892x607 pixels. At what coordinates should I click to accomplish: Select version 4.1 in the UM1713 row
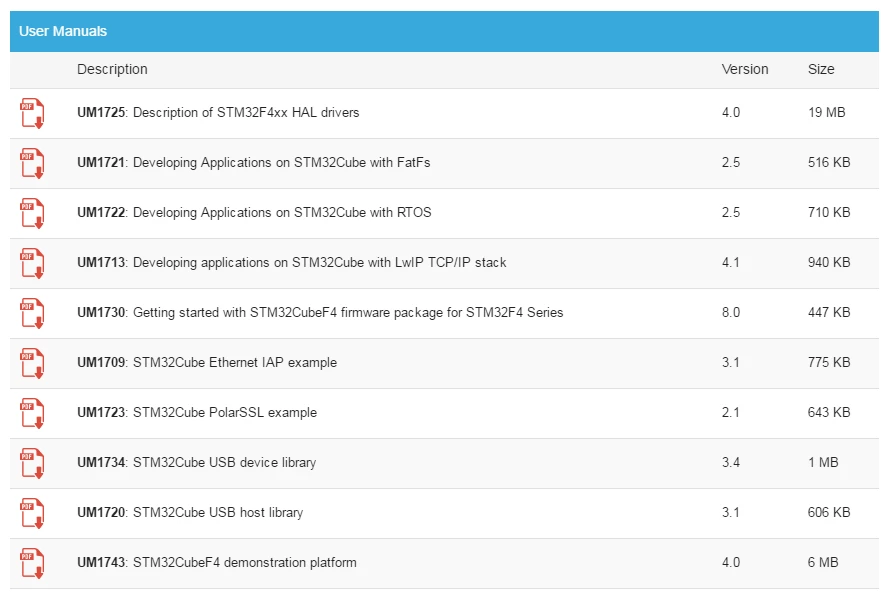click(731, 263)
